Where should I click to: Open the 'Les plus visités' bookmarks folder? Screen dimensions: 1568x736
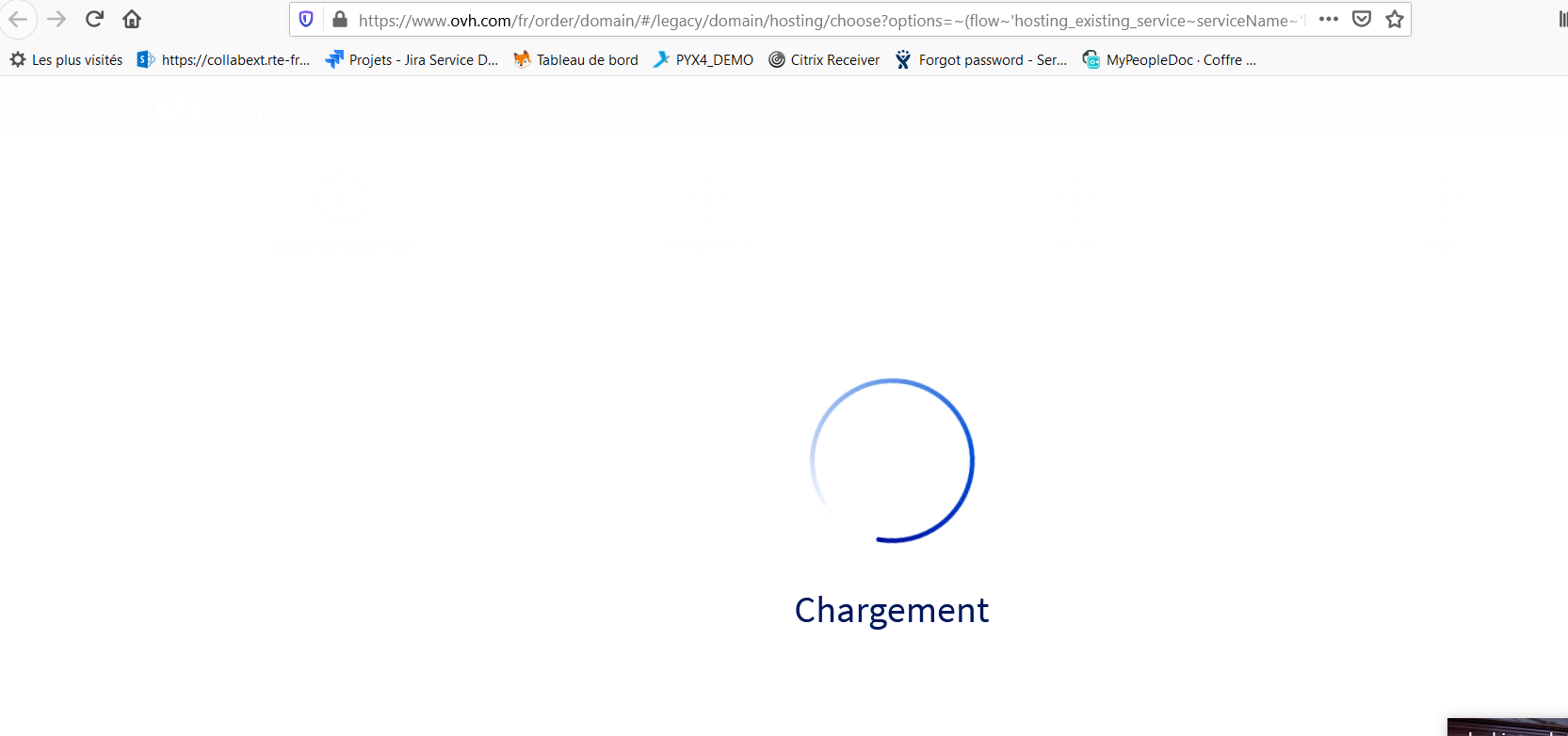tap(67, 60)
